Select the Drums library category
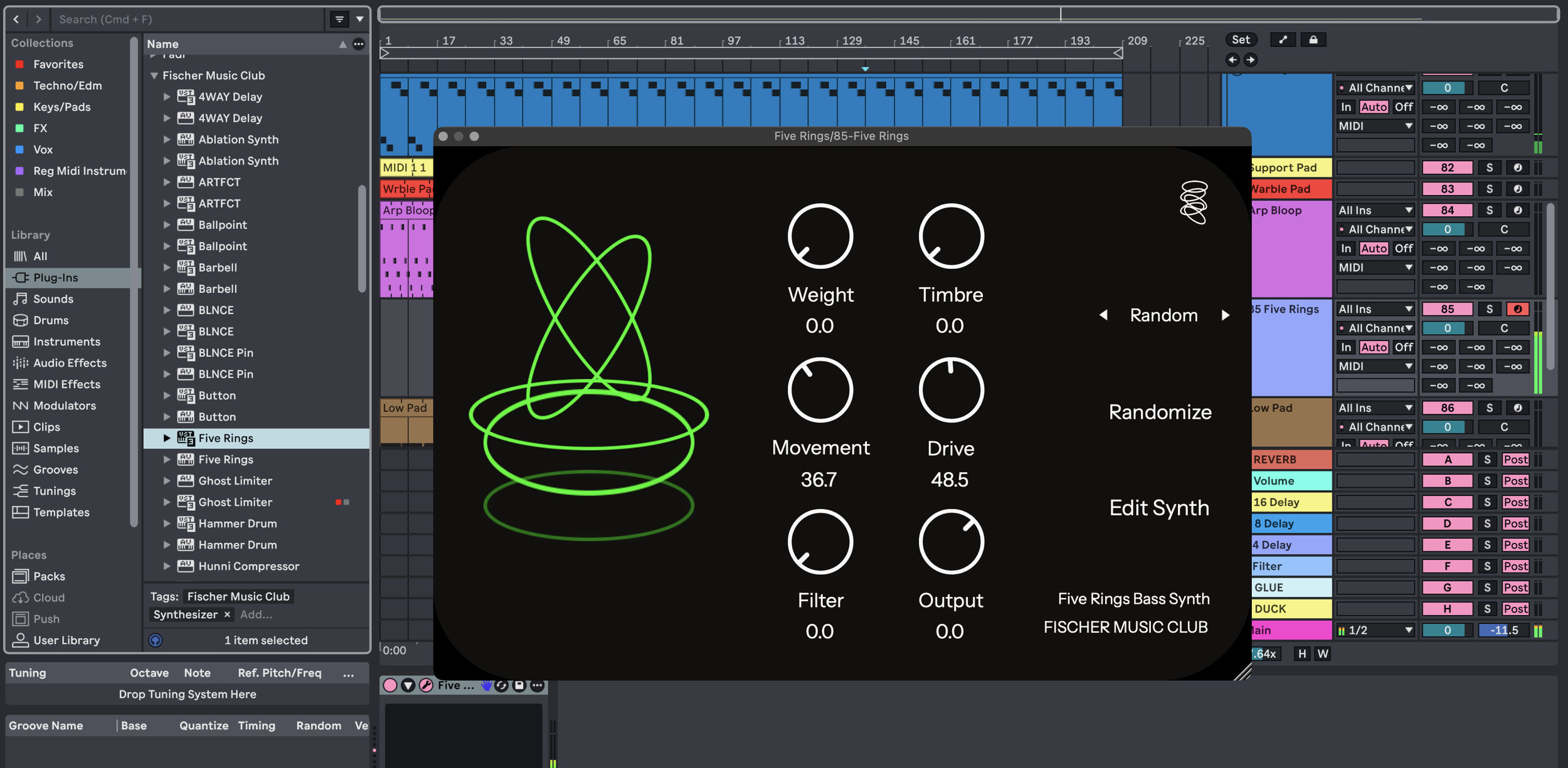Screen dimensions: 1568x768 click(x=50, y=320)
